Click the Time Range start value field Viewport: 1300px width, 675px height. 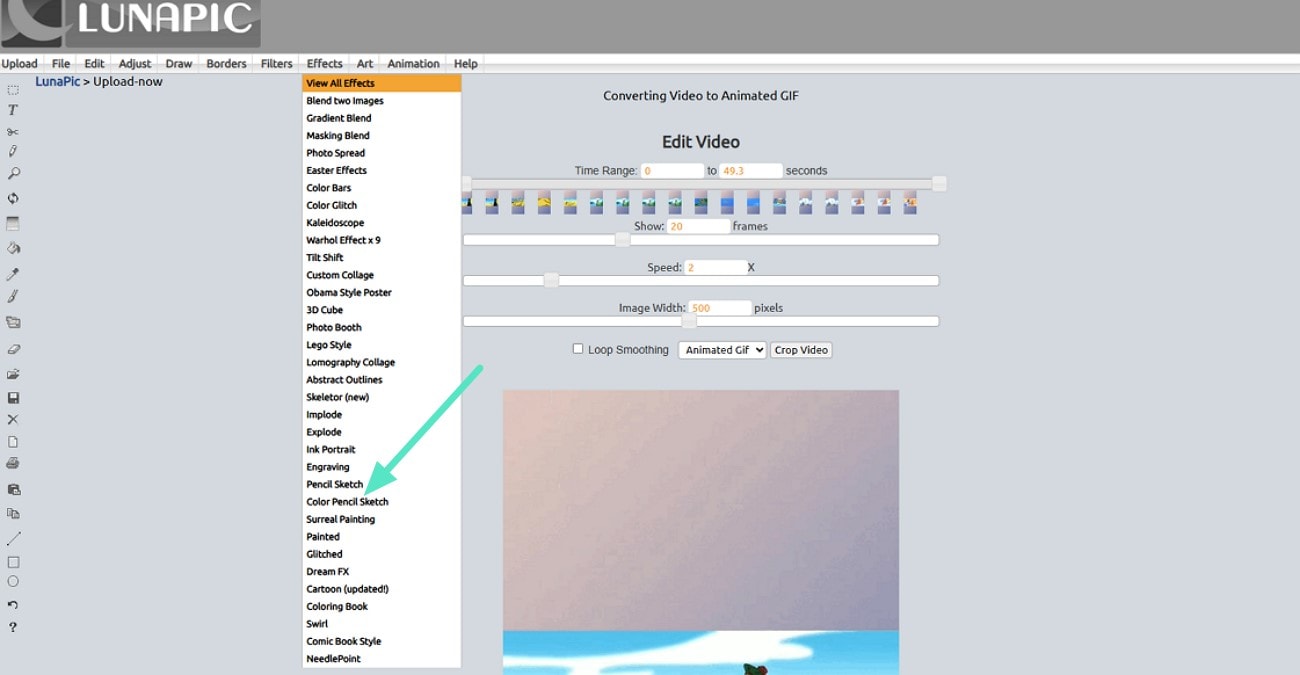click(672, 171)
